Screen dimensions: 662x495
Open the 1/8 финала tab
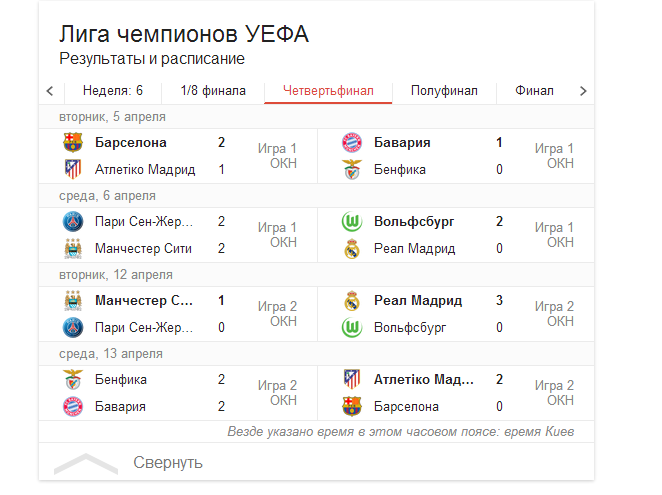(213, 91)
